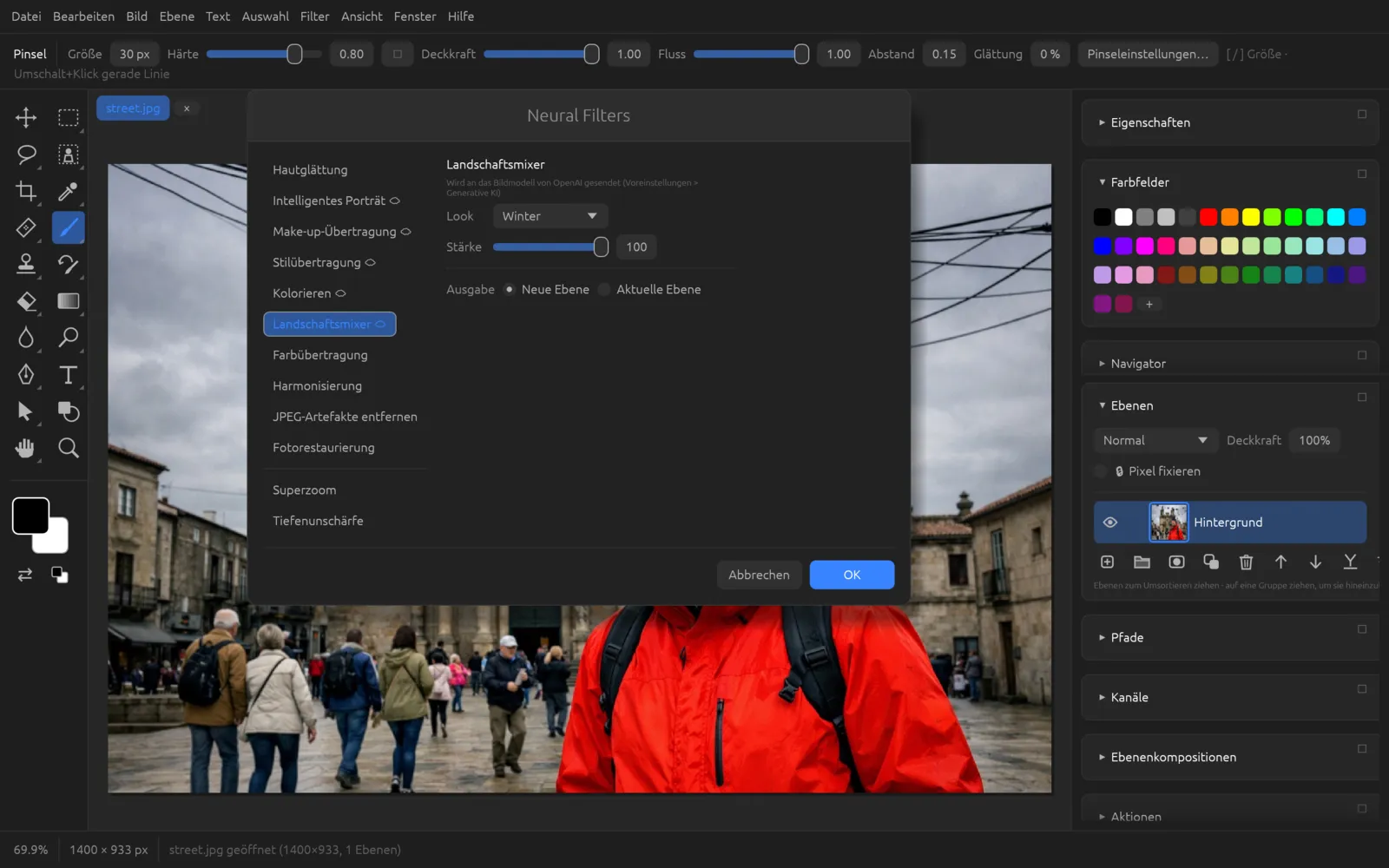This screenshot has width=1389, height=868.
Task: Add a layer mask
Action: 1176,562
